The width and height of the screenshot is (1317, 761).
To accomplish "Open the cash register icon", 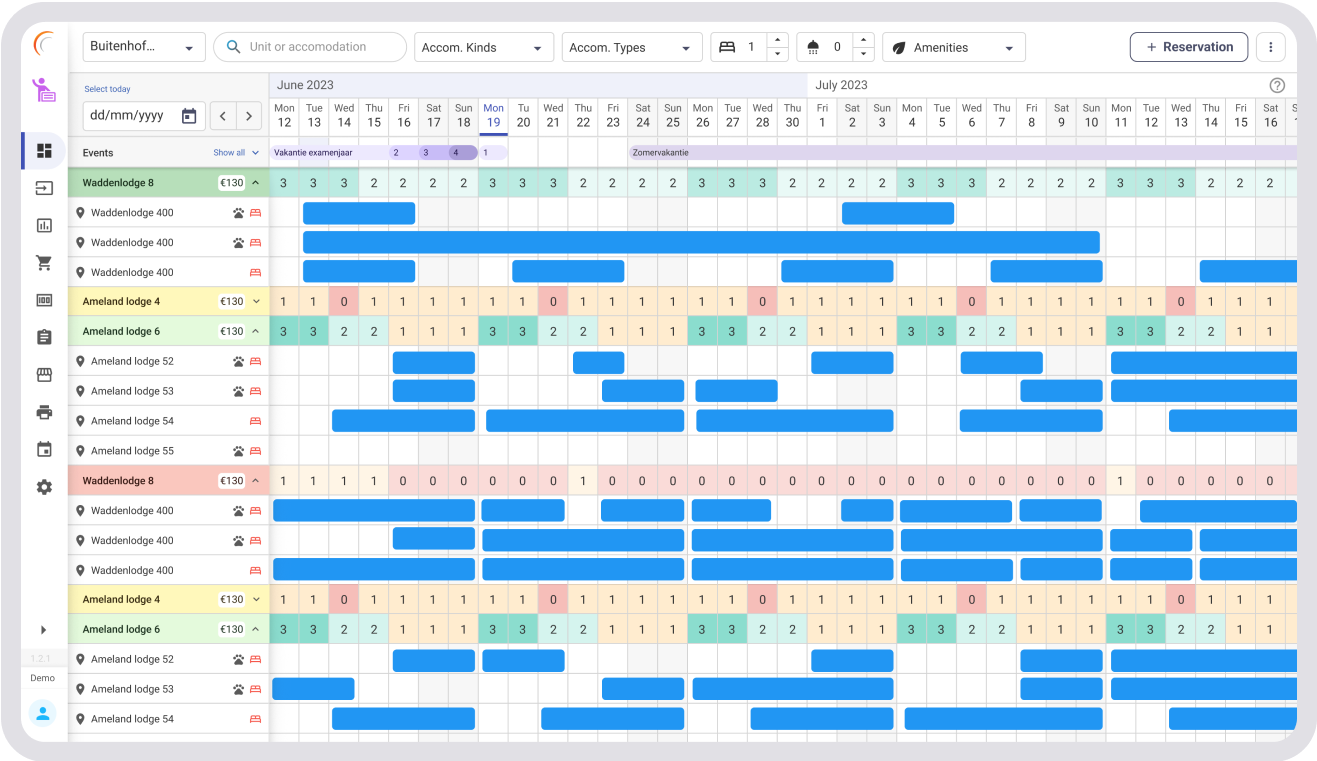I will (43, 299).
